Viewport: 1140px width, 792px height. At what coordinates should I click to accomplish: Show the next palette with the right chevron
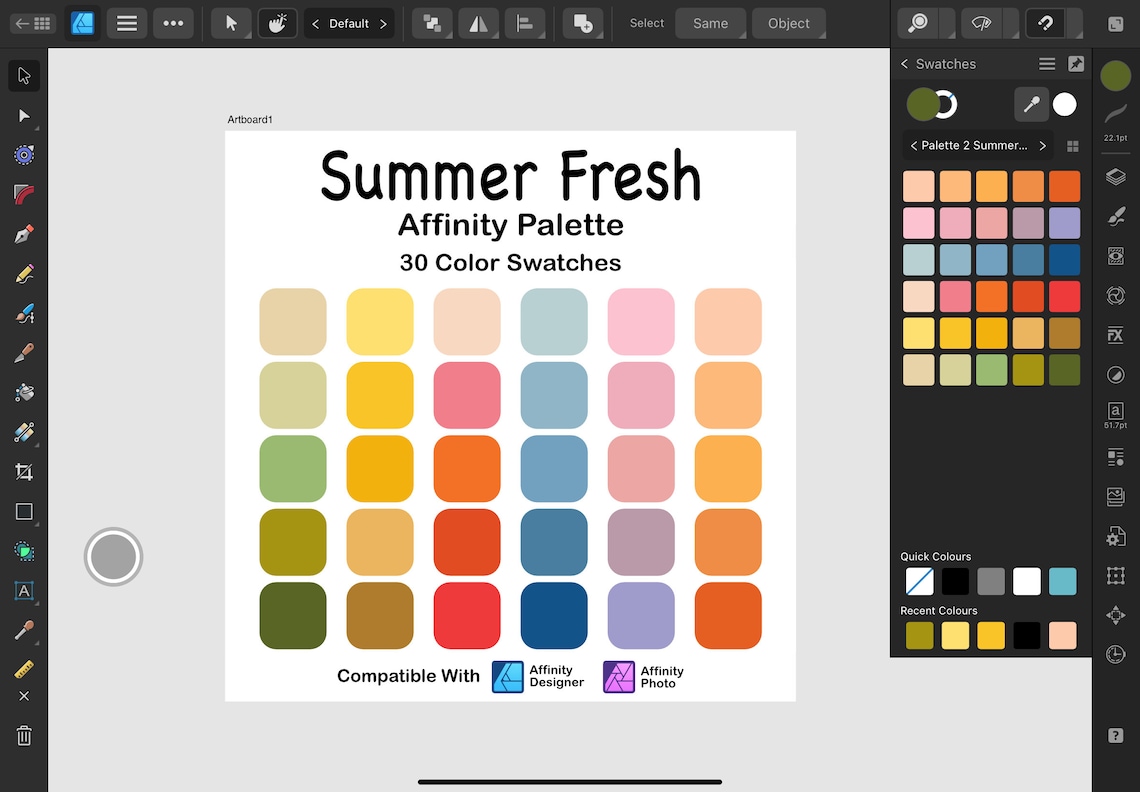(1041, 145)
